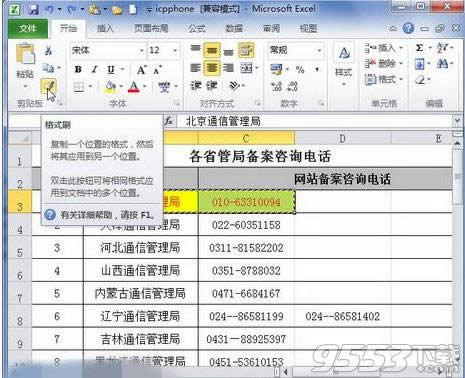Click 格式 format cells button

tap(383, 79)
